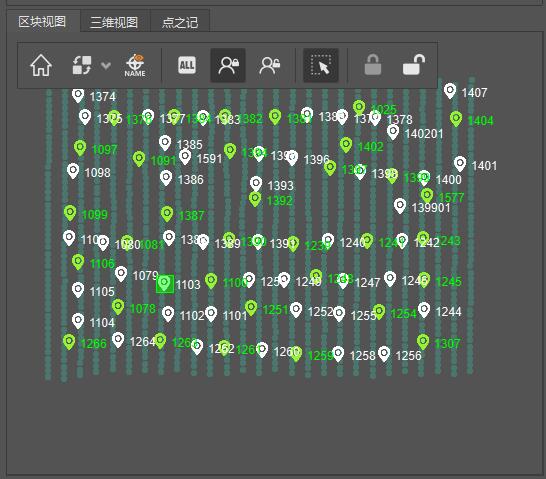Click the point label text 139901
Screen dimensions: 546x479
431,208
